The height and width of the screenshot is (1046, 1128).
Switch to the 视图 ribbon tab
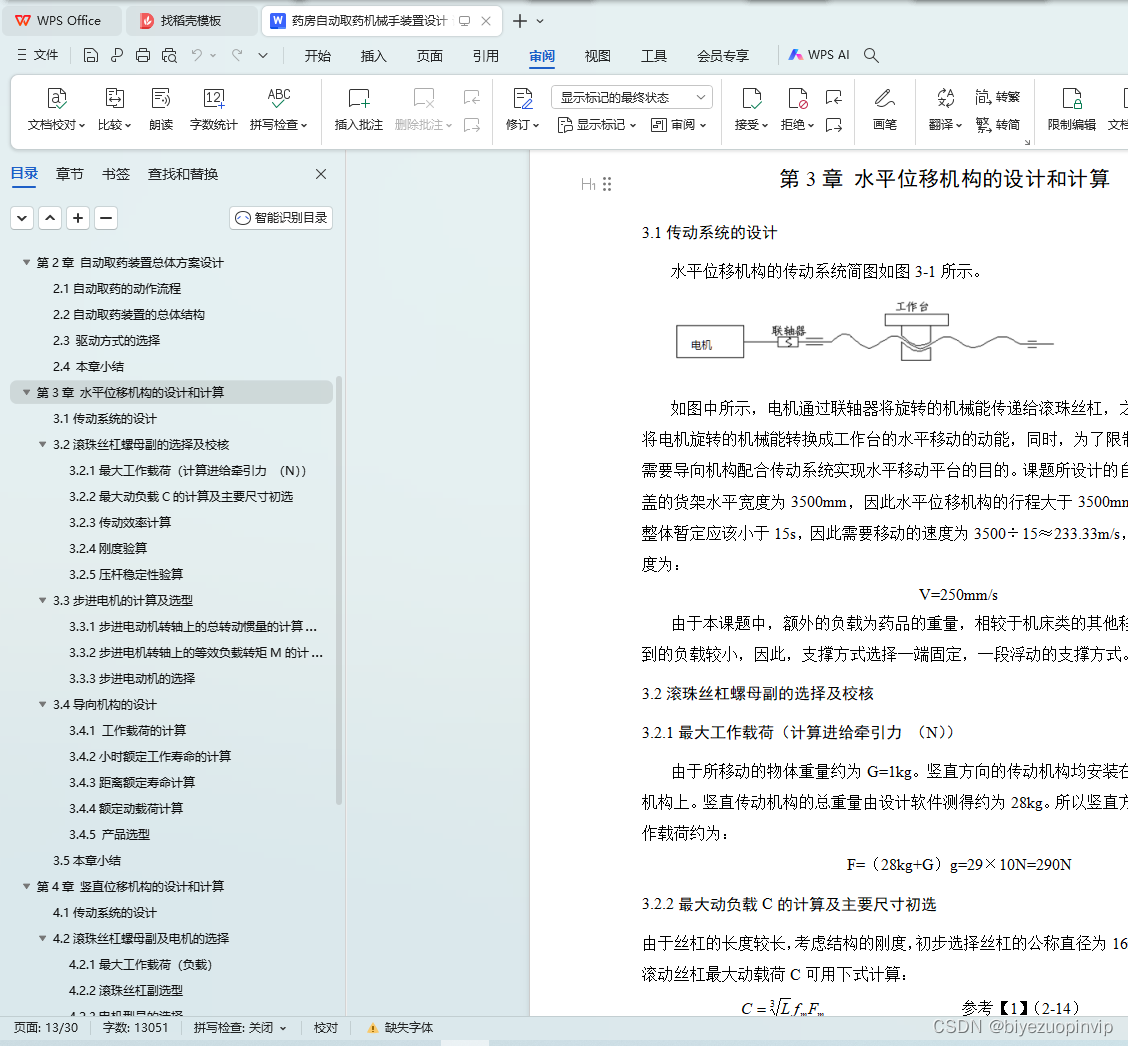[x=597, y=55]
